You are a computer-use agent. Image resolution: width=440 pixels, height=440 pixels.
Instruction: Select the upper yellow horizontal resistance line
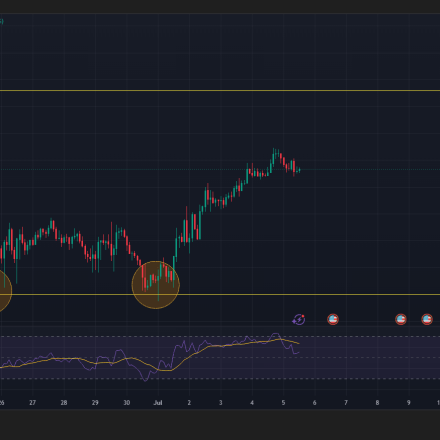point(220,90)
